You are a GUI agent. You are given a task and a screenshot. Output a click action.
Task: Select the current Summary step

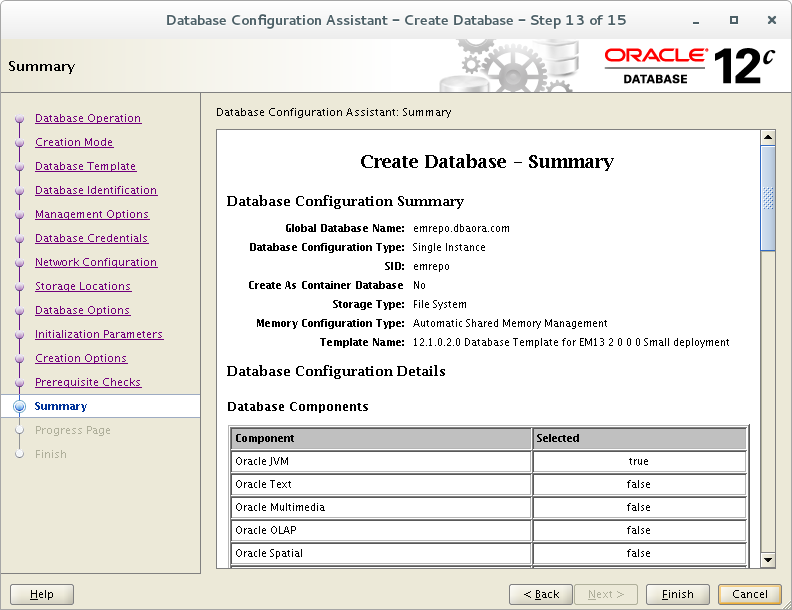click(61, 406)
